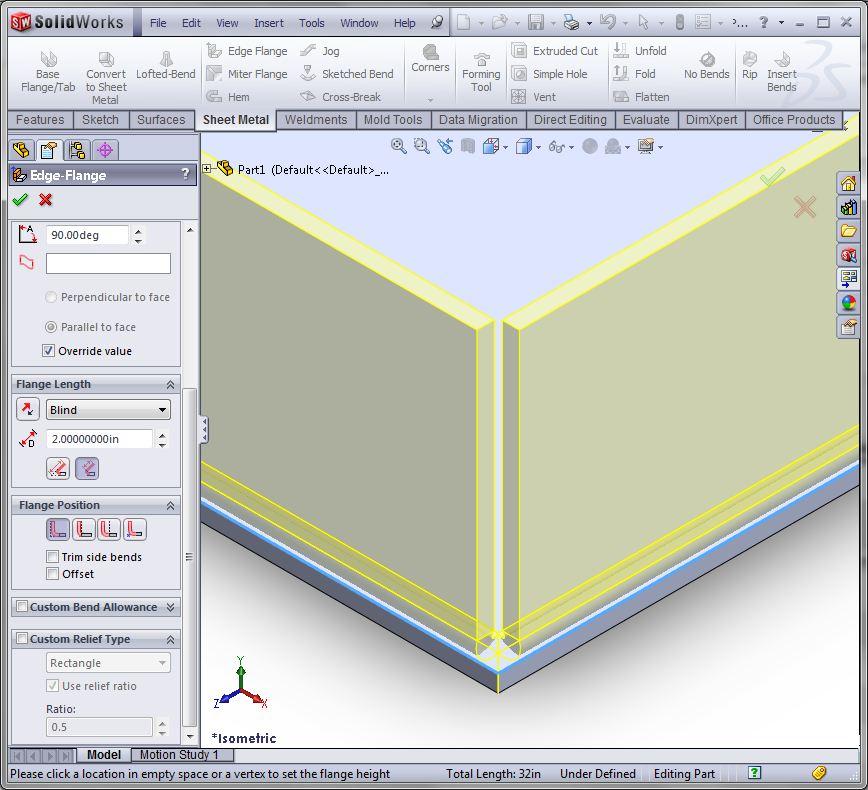
Task: Open the display style dropdown arrow
Action: pos(538,147)
